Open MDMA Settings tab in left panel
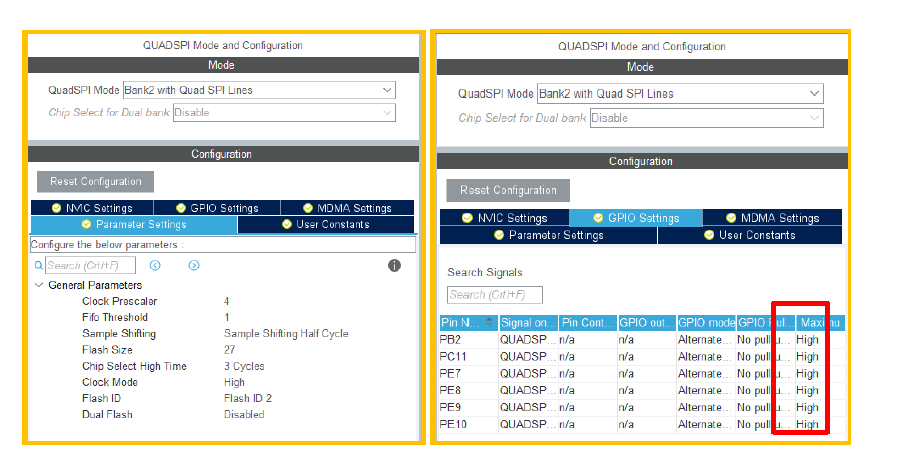905x467 pixels. coord(347,208)
